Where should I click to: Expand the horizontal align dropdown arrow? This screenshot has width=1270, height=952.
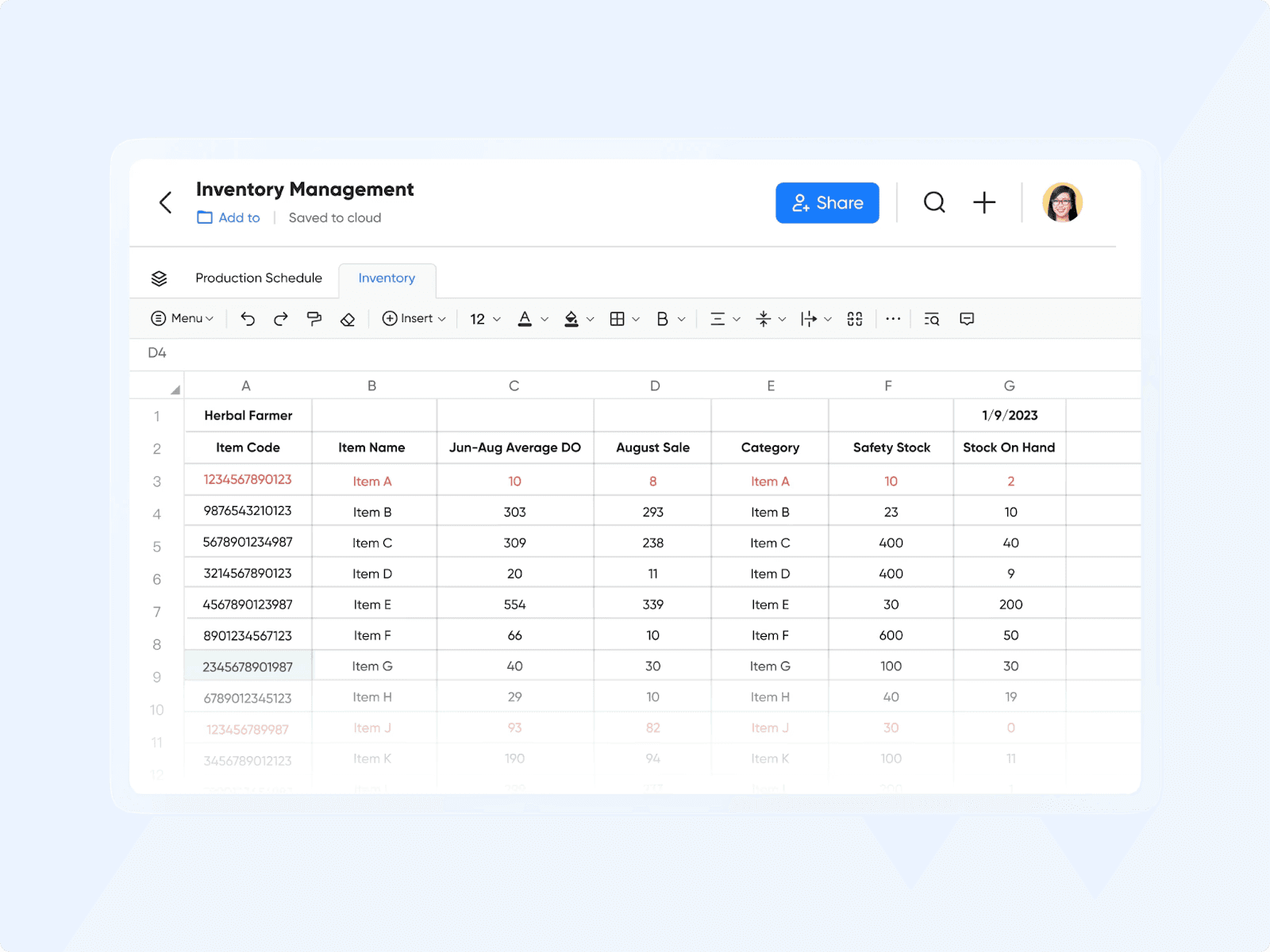(737, 320)
